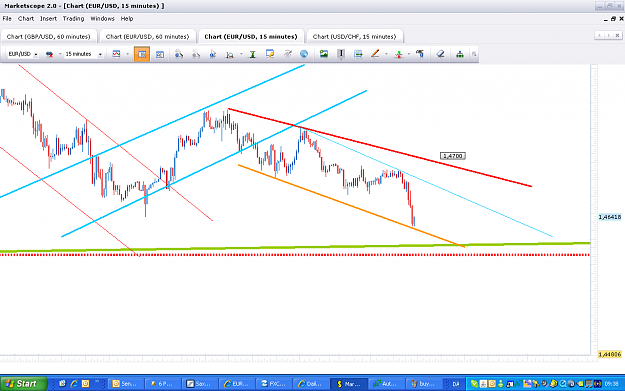
Task: Click the 1,4700 price label on chart
Action: 453,156
